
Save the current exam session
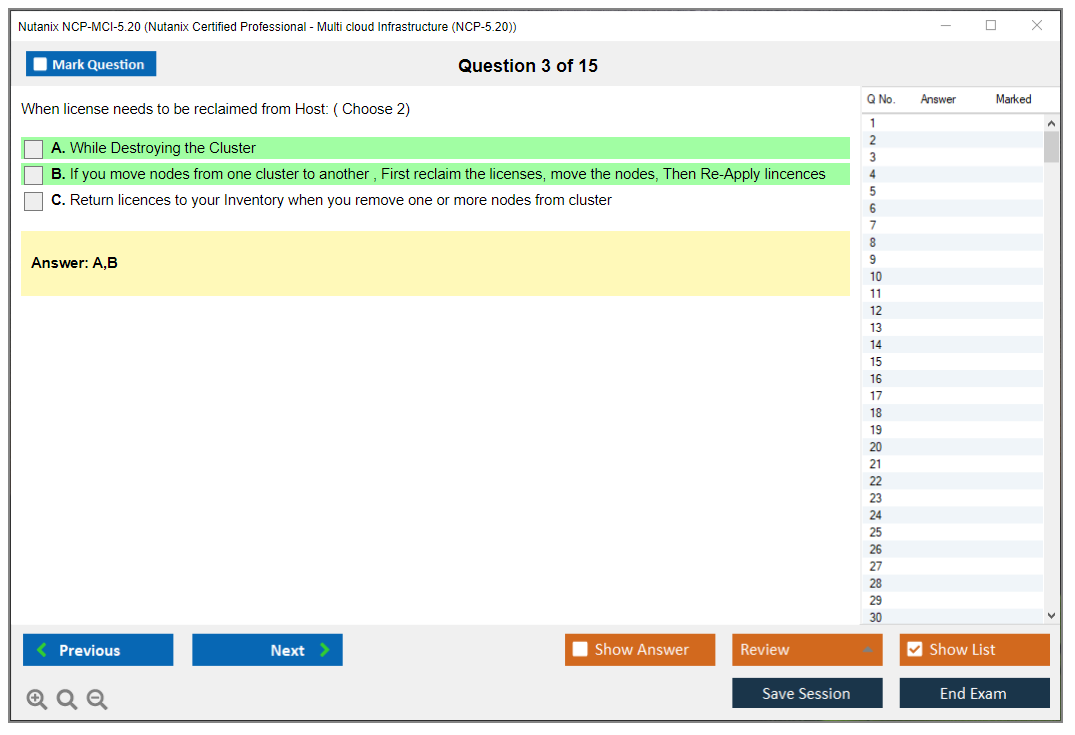coord(806,693)
